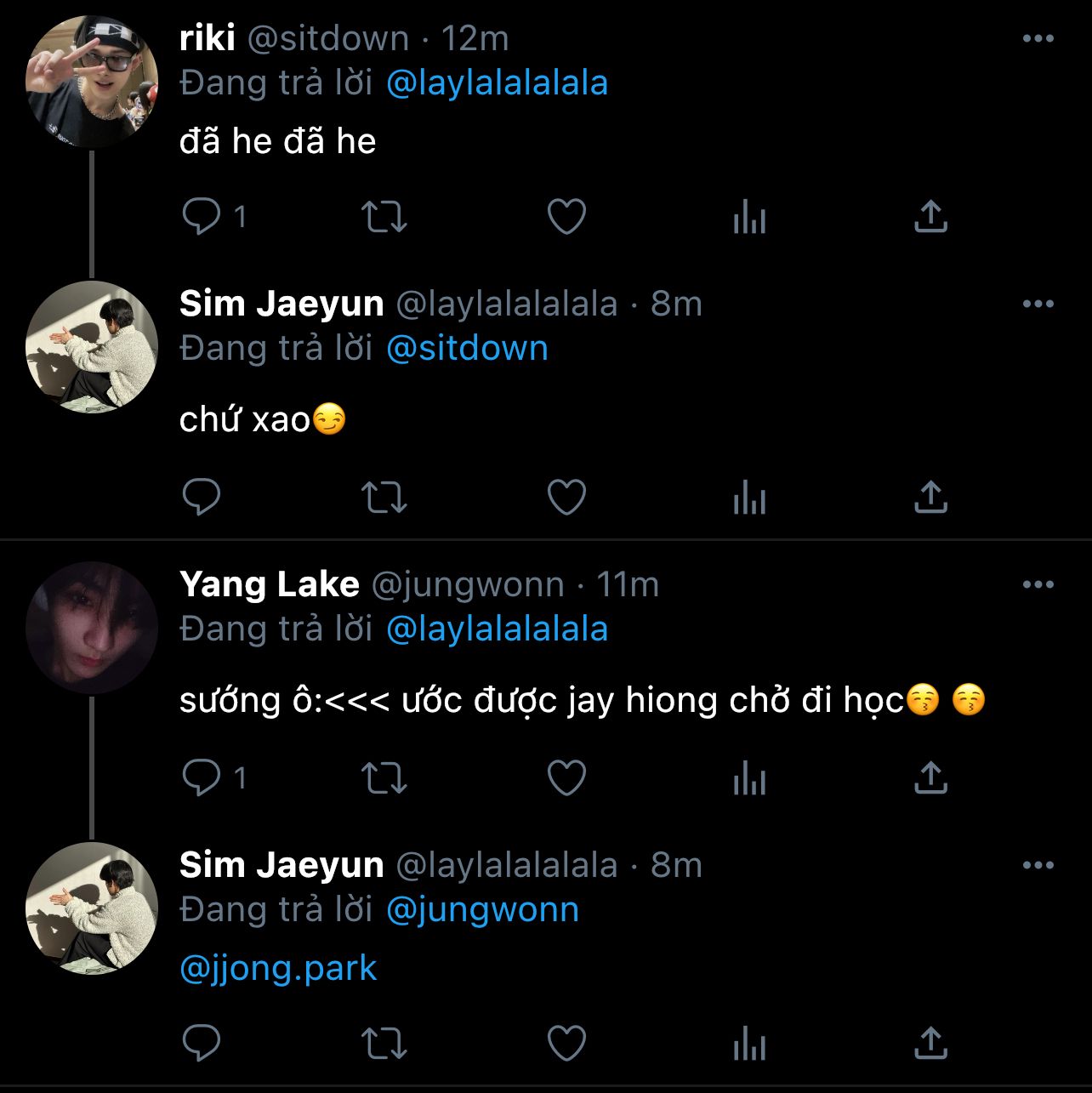Open riki's profile picture
Screen dimensions: 1092x1093
92,83
